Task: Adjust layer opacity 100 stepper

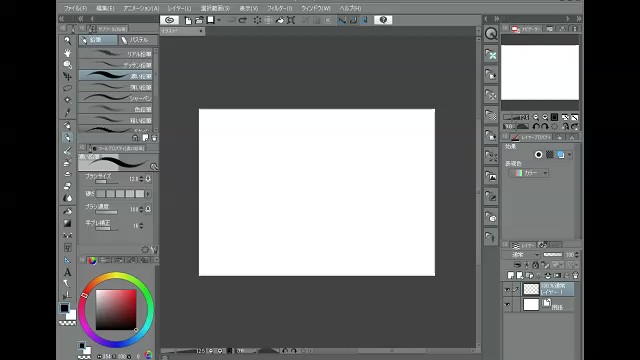Action: point(577,255)
